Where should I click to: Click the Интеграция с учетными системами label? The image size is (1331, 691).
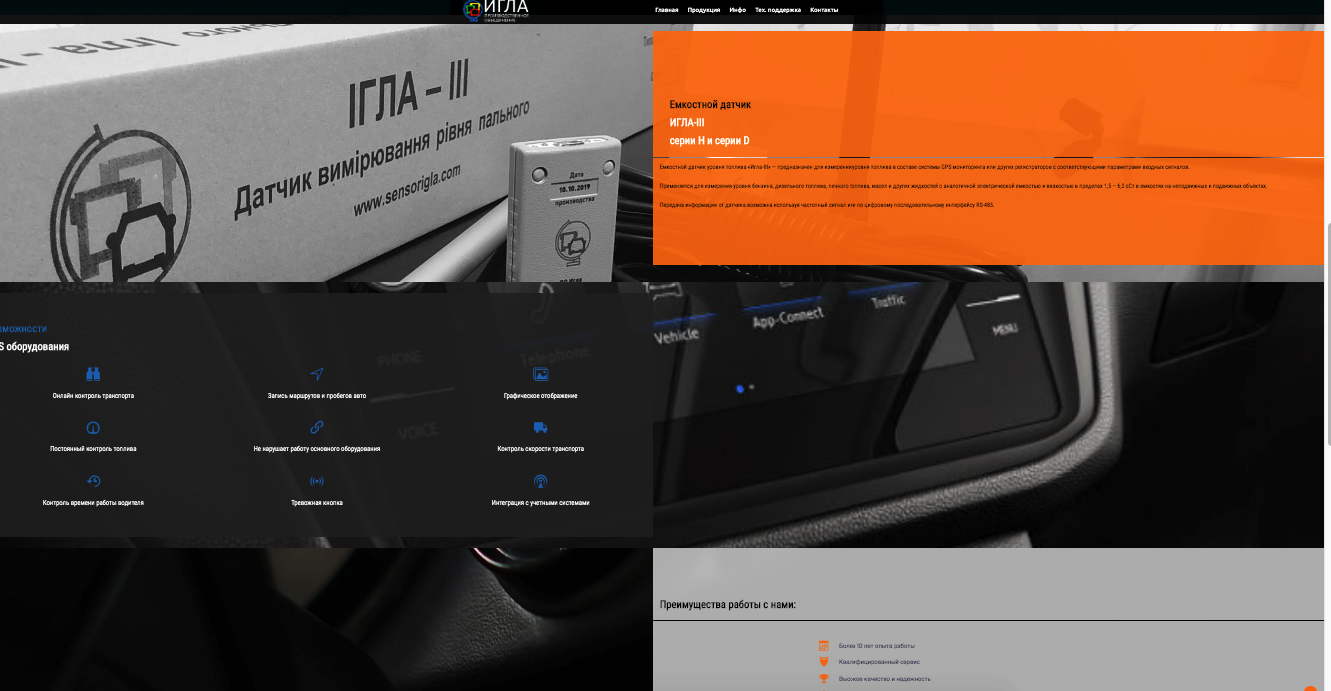point(541,503)
